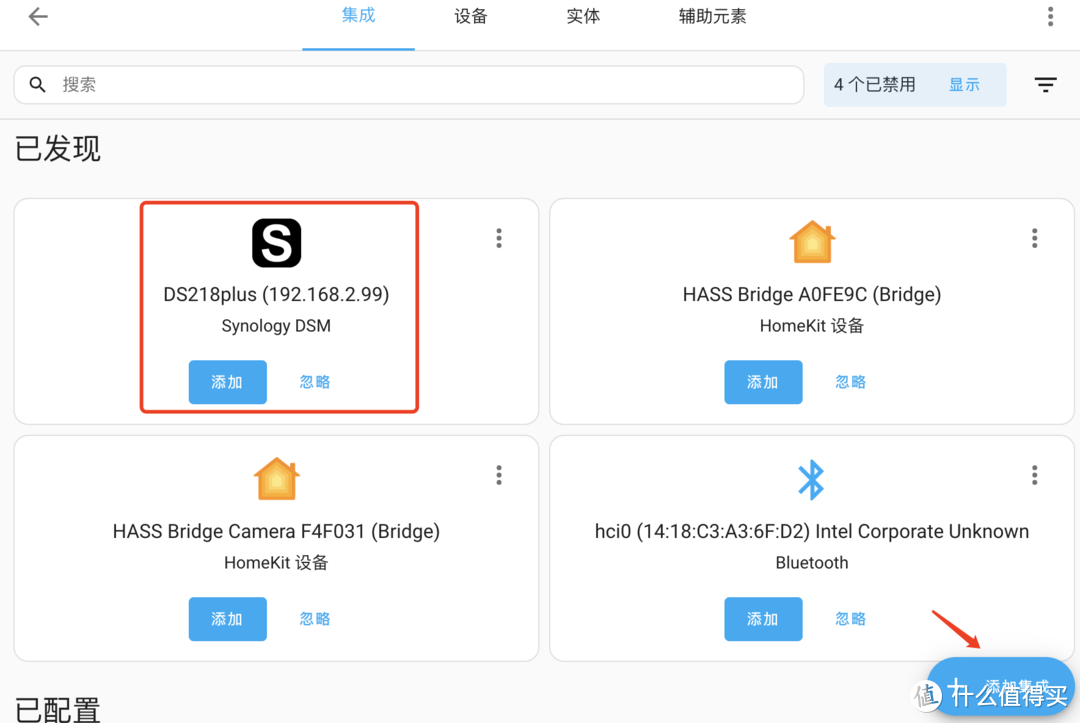Open options menu on the DS218plus card

[x=498, y=238]
